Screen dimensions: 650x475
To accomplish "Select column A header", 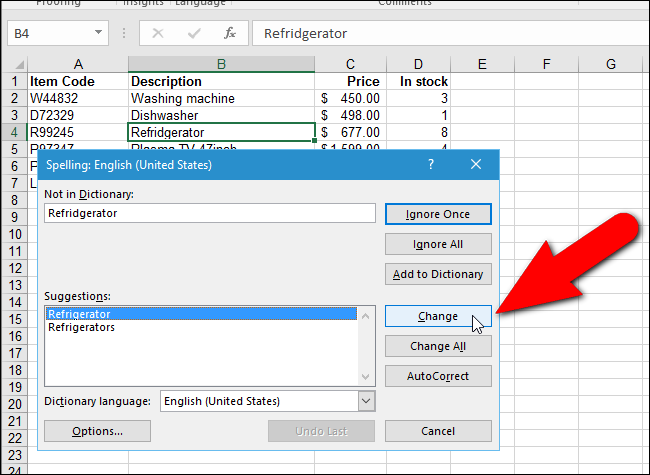I will [x=78, y=64].
